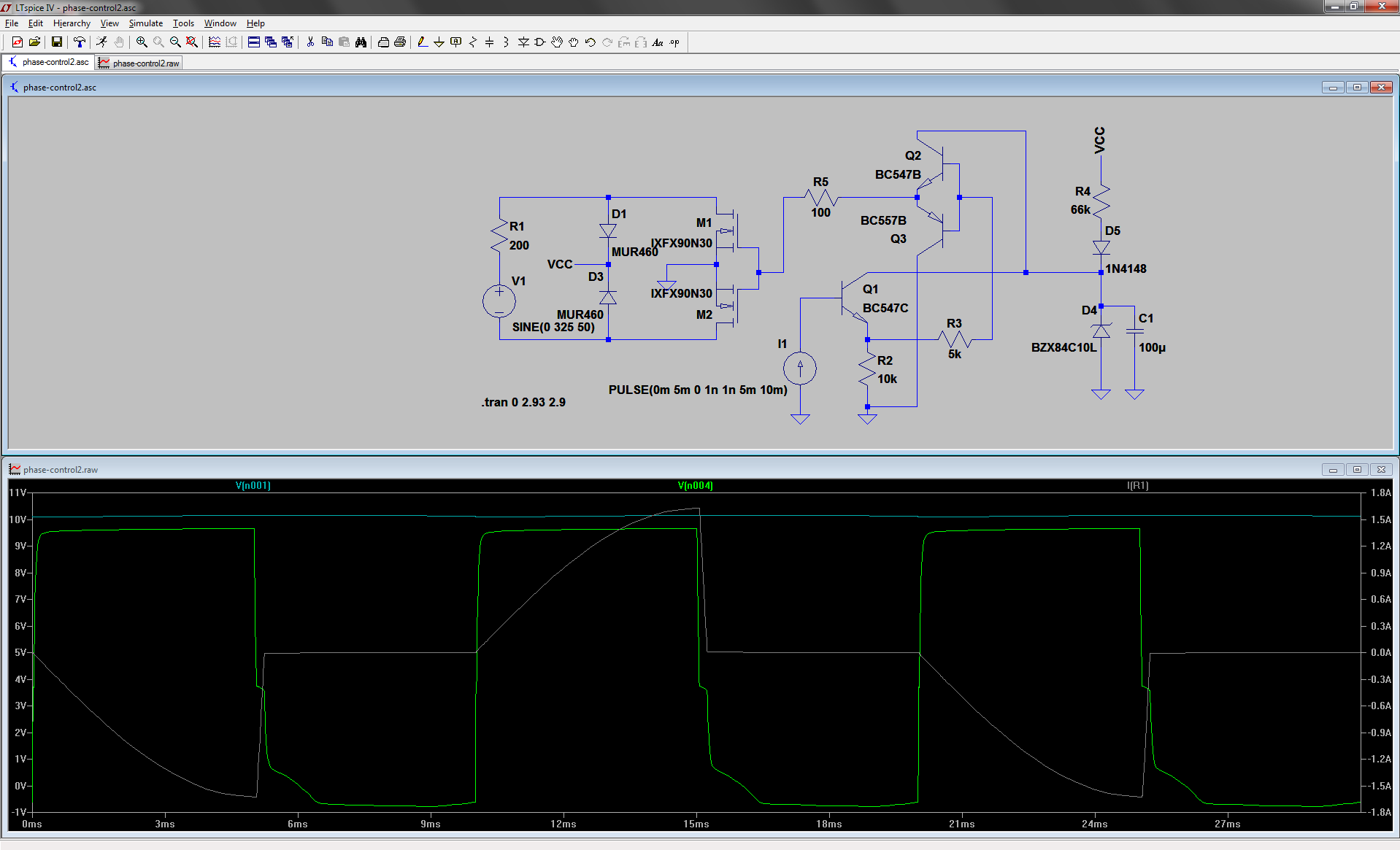
Task: Select the Cut scissors tool
Action: [x=310, y=42]
